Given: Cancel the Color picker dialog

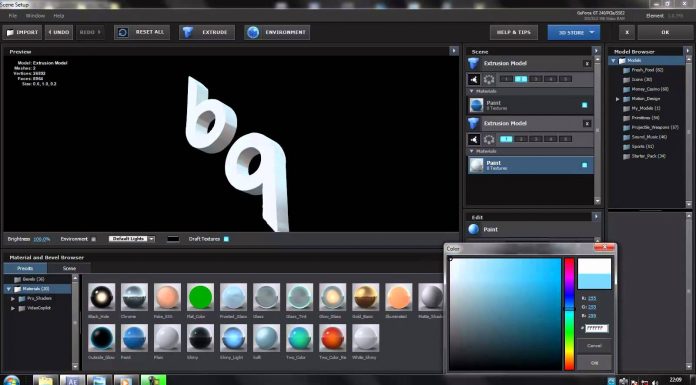Looking at the screenshot, I should 594,346.
